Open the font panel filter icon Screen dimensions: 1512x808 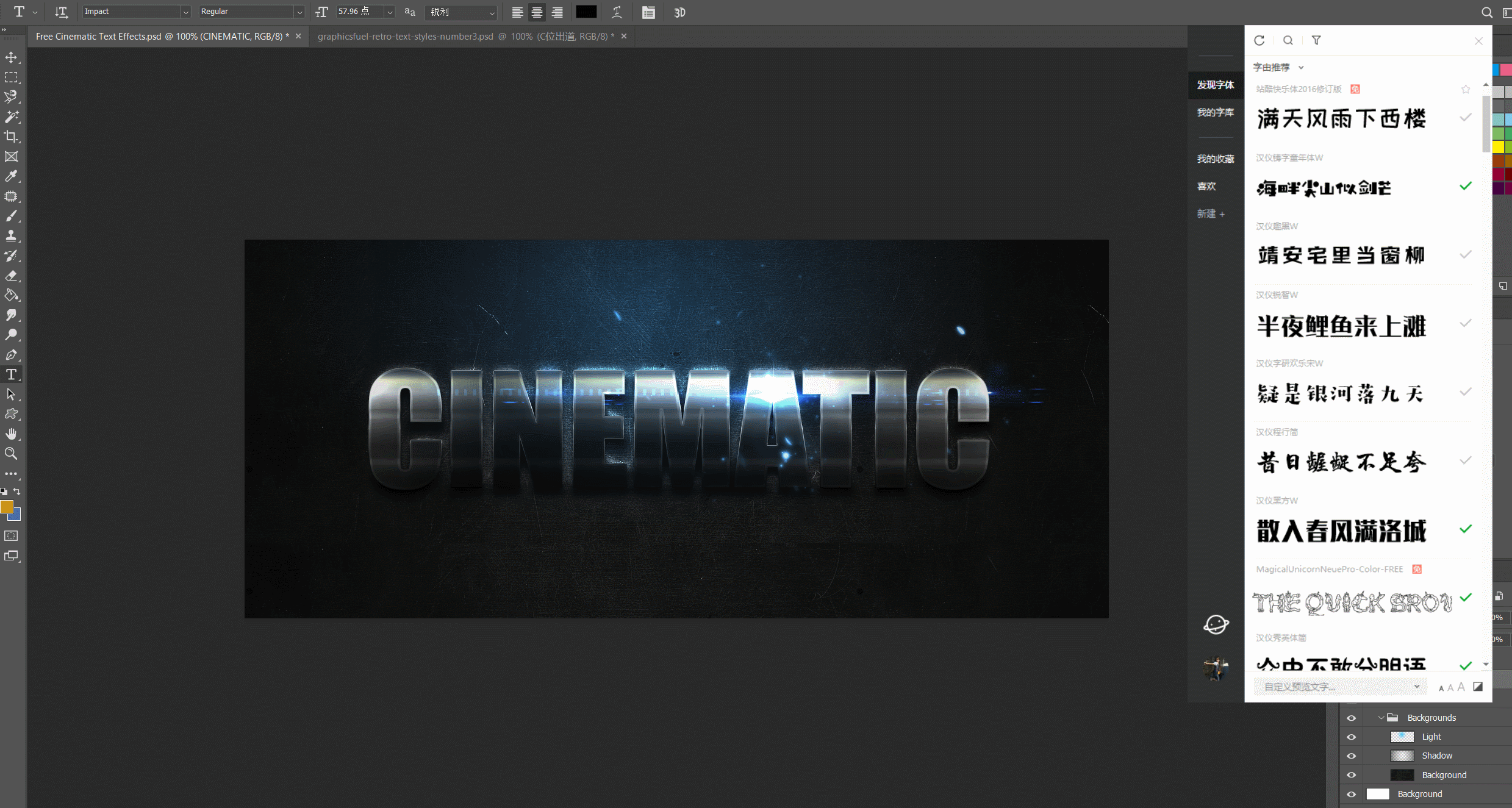click(x=1316, y=40)
